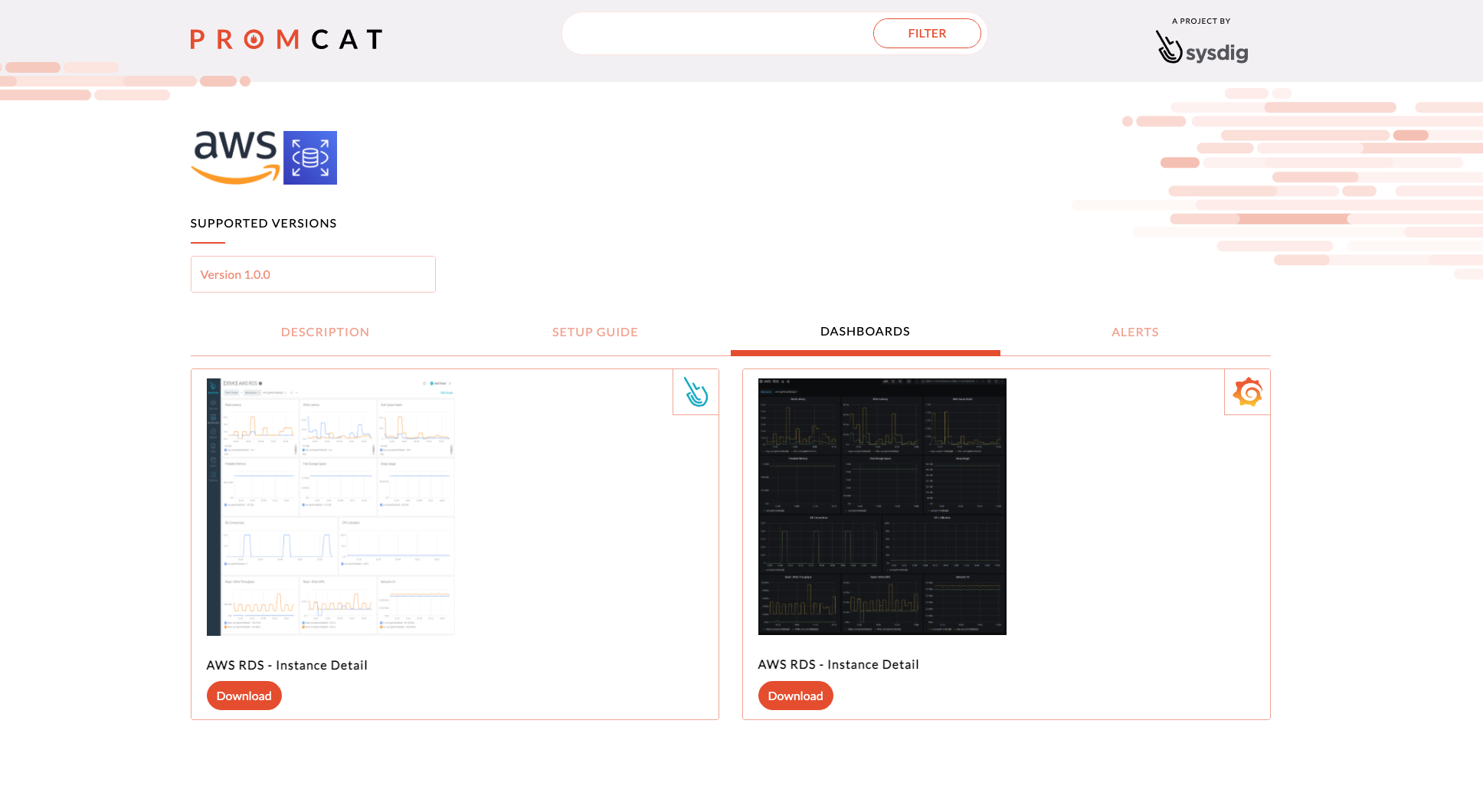The height and width of the screenshot is (812, 1483).
Task: Click the Grafana badge on the second dashboard card
Action: pos(1247,391)
